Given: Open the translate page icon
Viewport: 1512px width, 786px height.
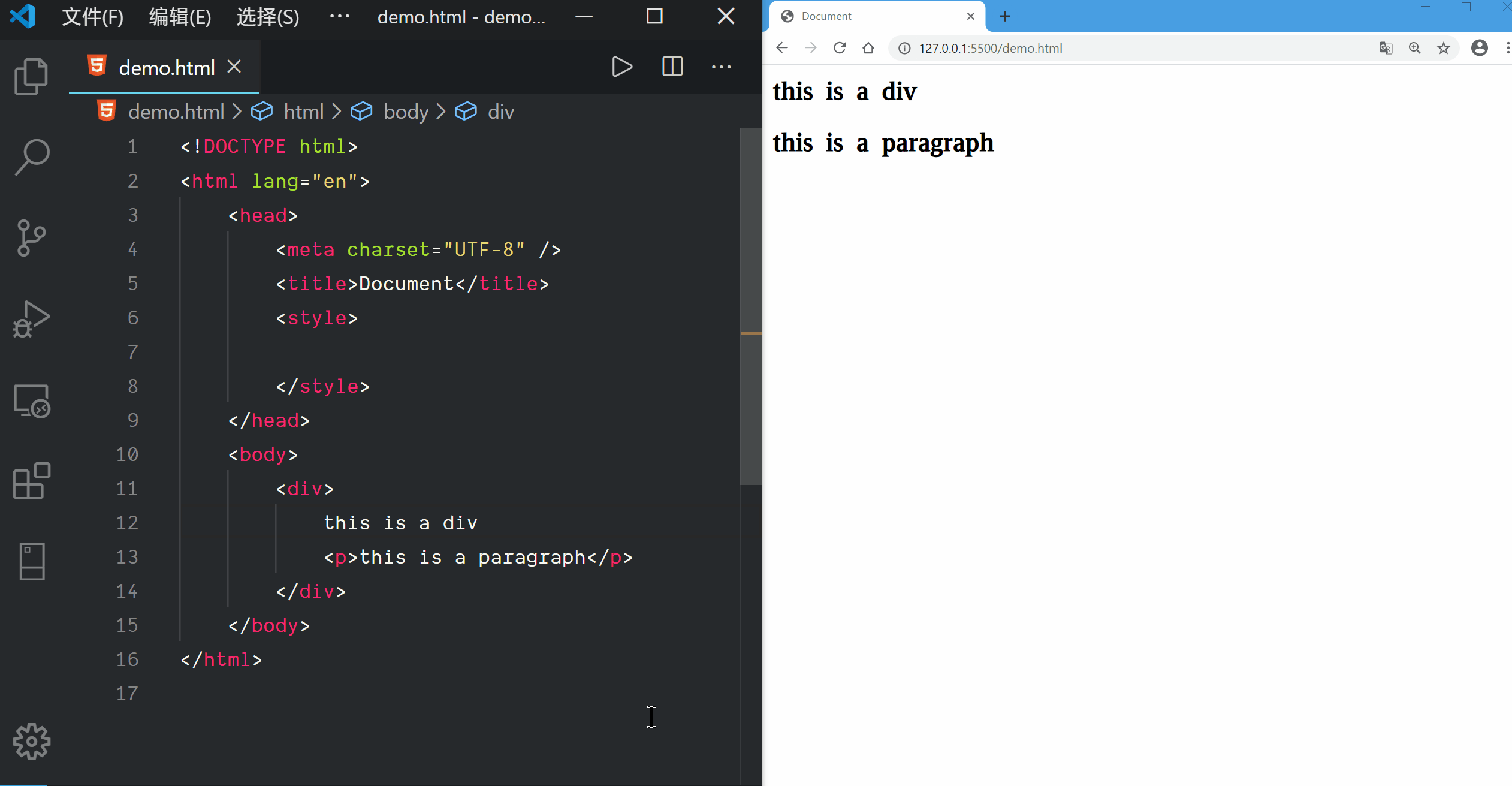Looking at the screenshot, I should pos(1386,48).
